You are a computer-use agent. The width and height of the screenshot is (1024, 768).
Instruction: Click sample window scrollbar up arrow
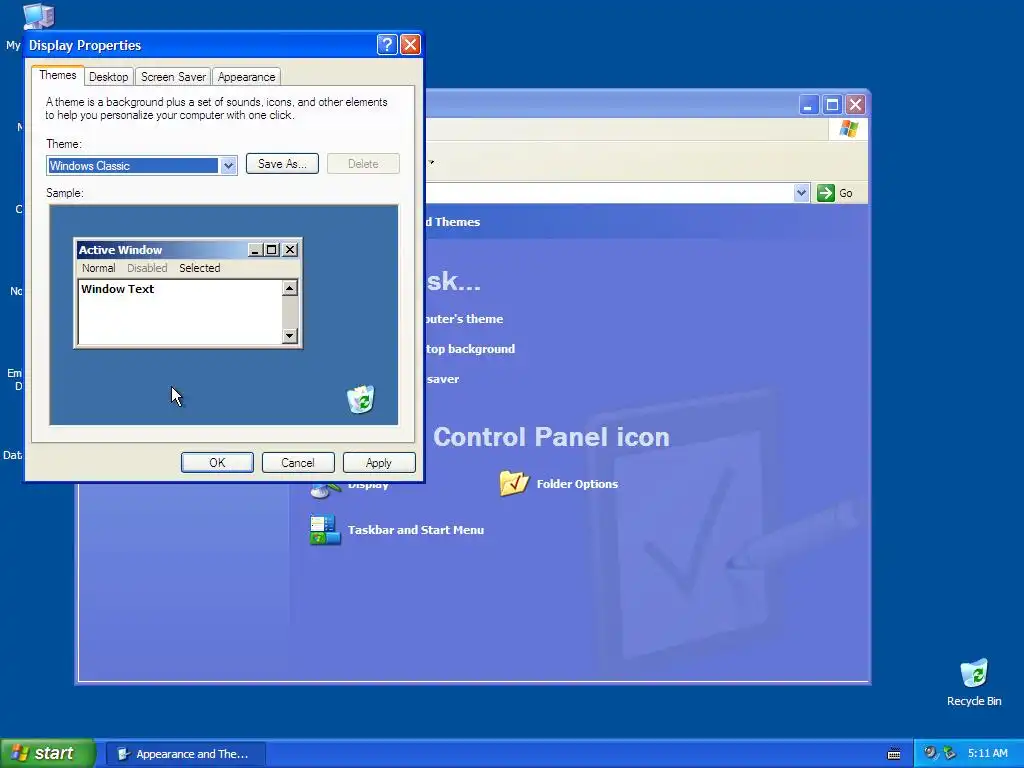tap(290, 288)
